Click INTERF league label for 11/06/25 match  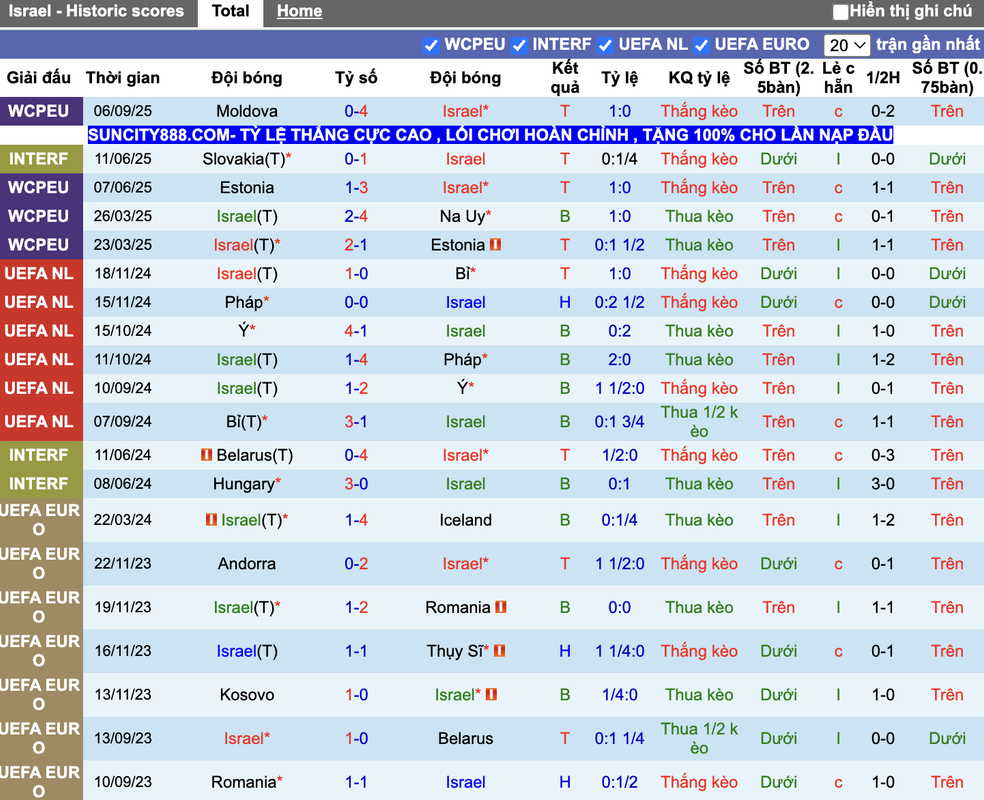38,159
